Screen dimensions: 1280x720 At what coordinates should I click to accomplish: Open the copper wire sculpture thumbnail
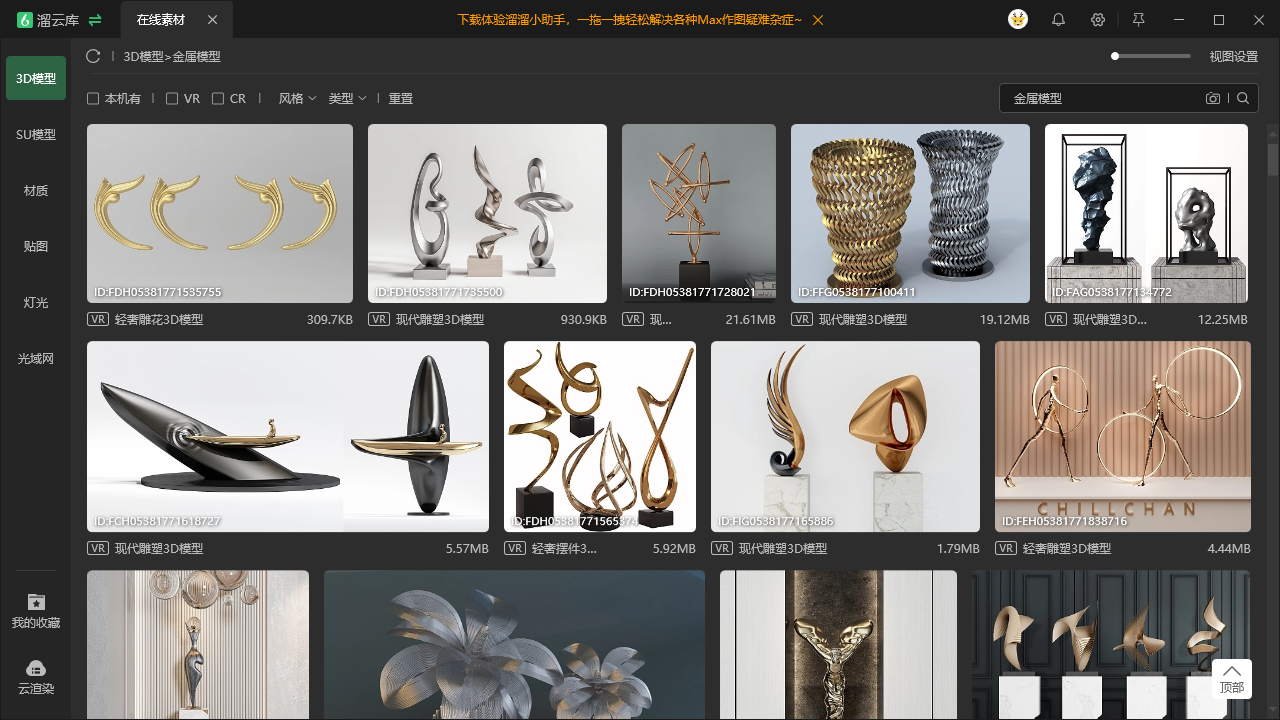pos(699,213)
